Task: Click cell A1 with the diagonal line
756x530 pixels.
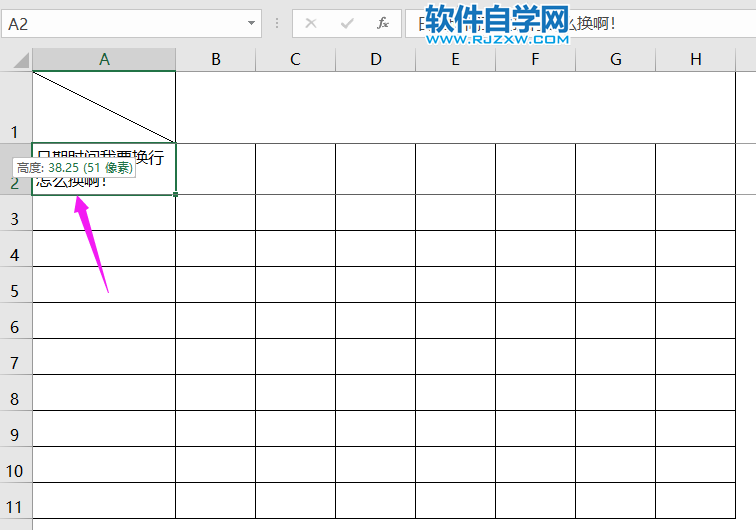Action: [x=104, y=107]
